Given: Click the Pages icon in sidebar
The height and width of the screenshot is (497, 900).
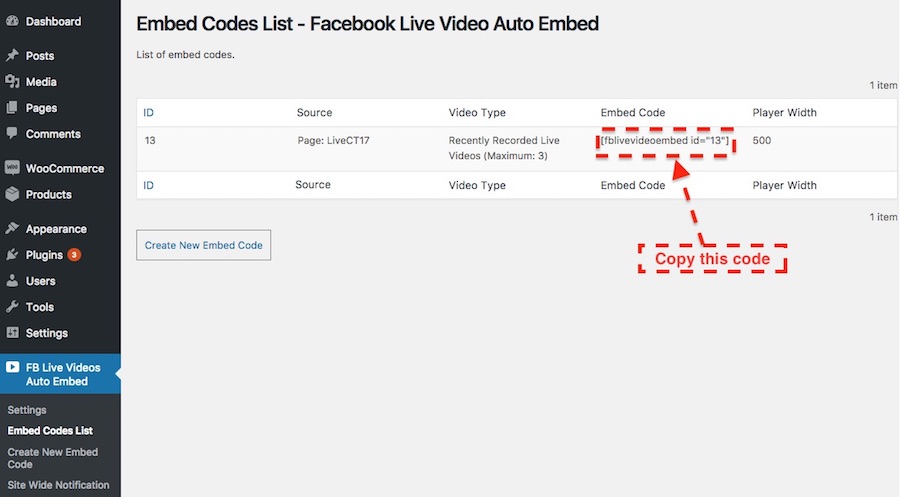Looking at the screenshot, I should tap(12, 108).
